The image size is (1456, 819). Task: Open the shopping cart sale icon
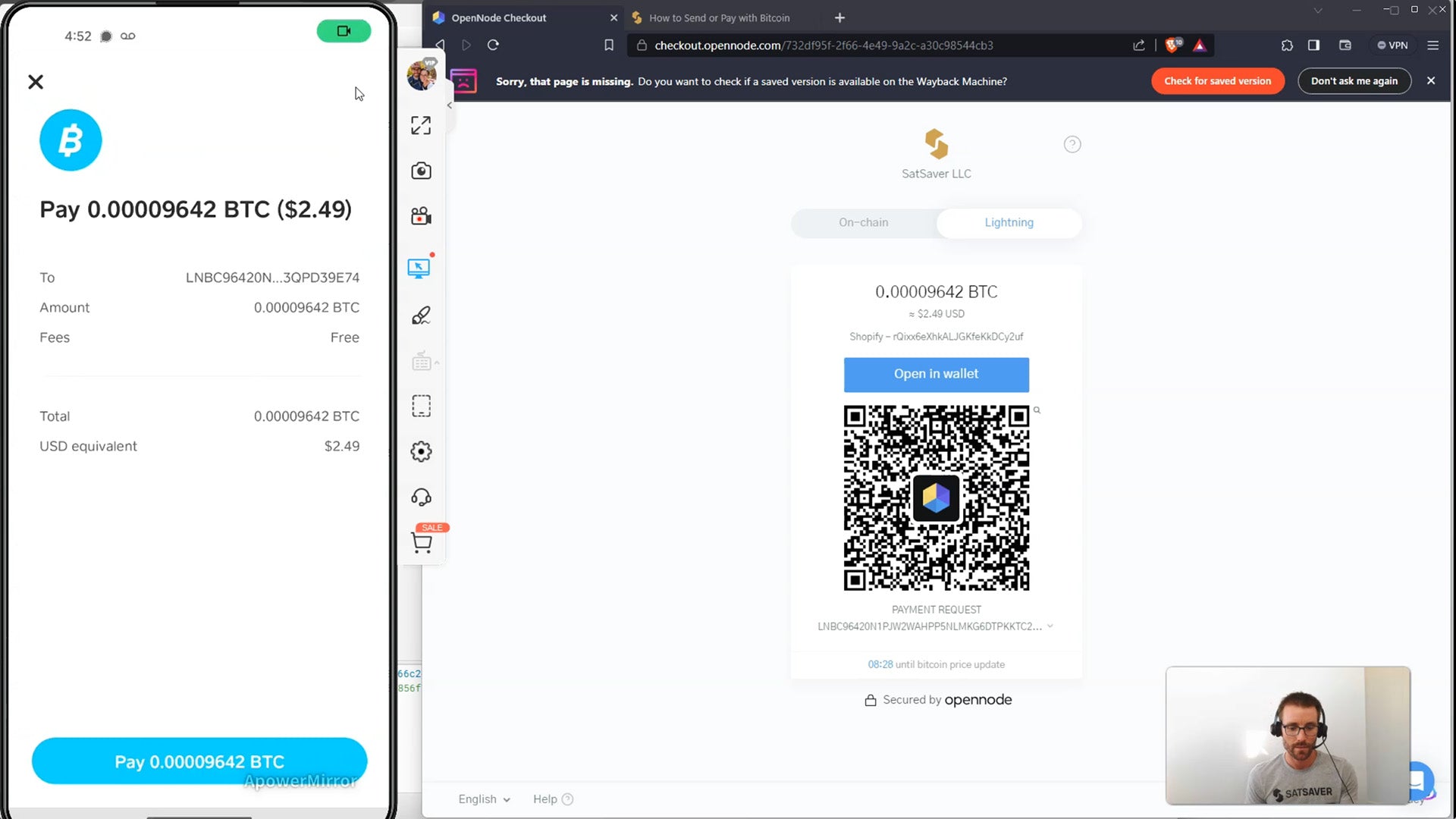(x=422, y=542)
